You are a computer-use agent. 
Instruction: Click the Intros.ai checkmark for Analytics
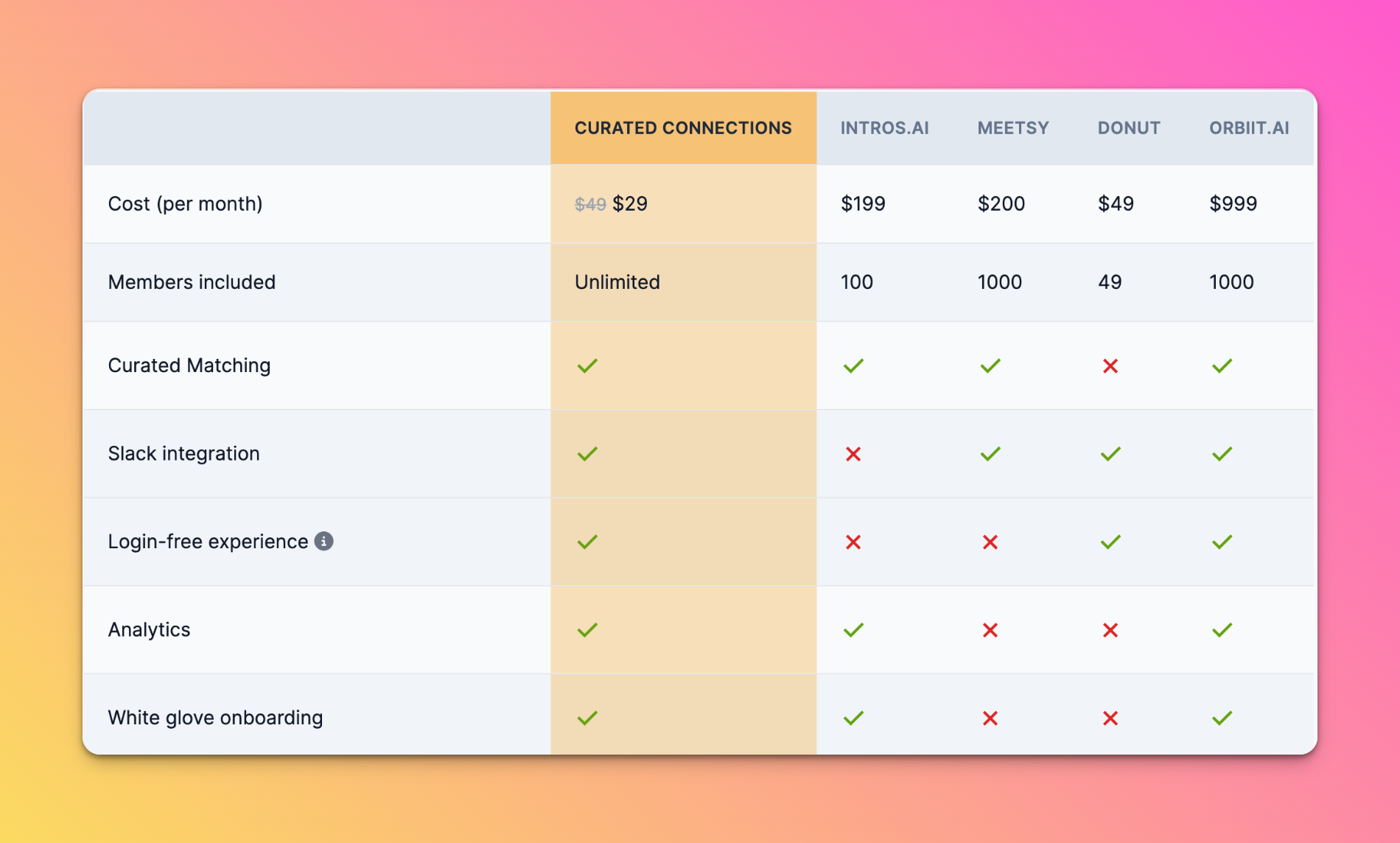point(853,630)
